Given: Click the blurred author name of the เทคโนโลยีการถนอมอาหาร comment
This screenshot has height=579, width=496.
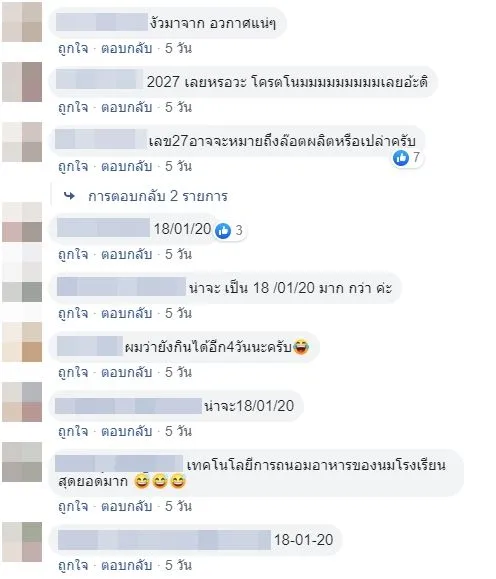Looking at the screenshot, I should tap(119, 463).
